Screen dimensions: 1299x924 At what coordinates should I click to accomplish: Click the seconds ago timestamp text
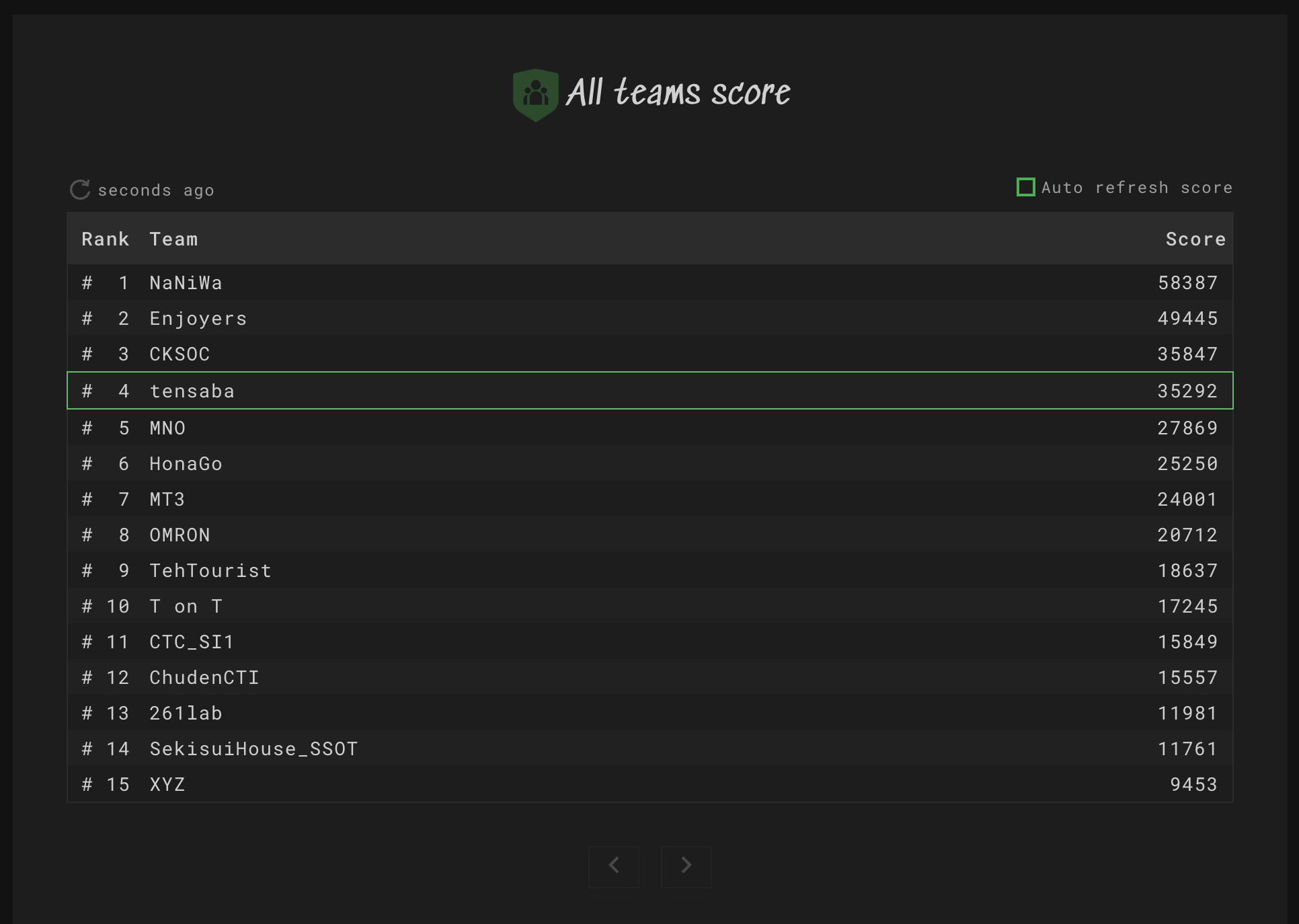click(x=156, y=191)
